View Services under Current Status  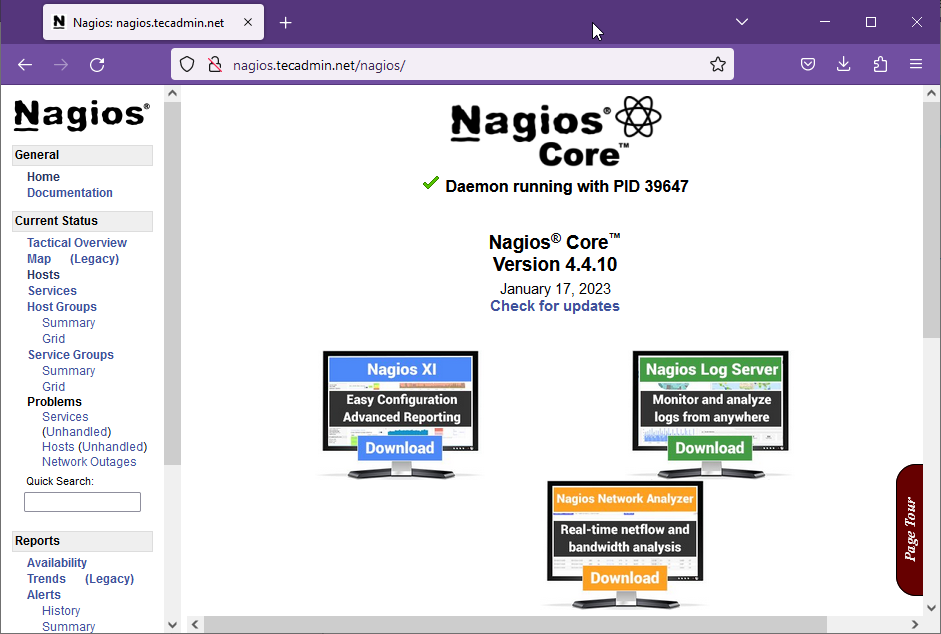click(x=52, y=291)
